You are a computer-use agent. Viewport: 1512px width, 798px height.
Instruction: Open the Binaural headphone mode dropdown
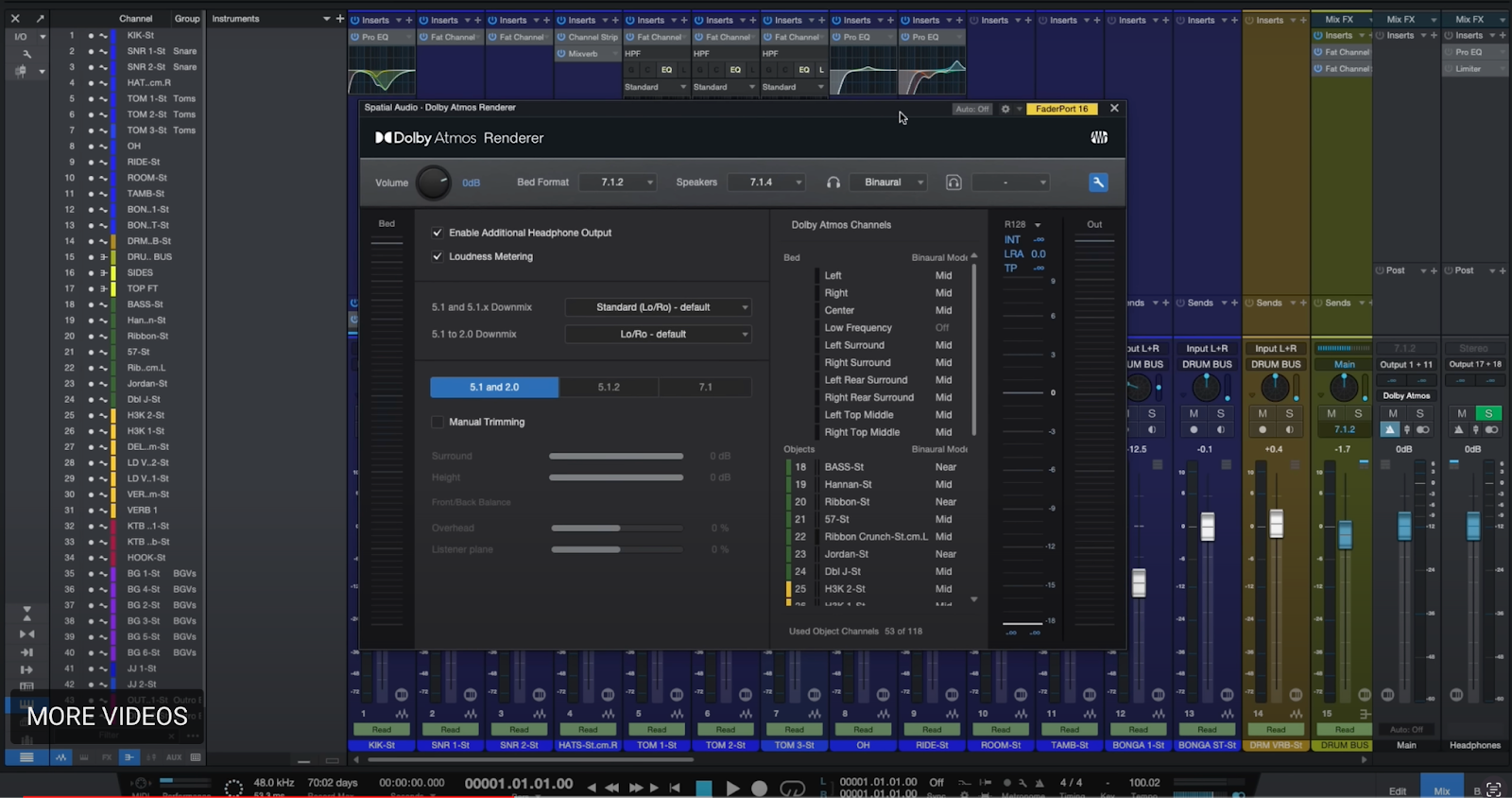(887, 182)
